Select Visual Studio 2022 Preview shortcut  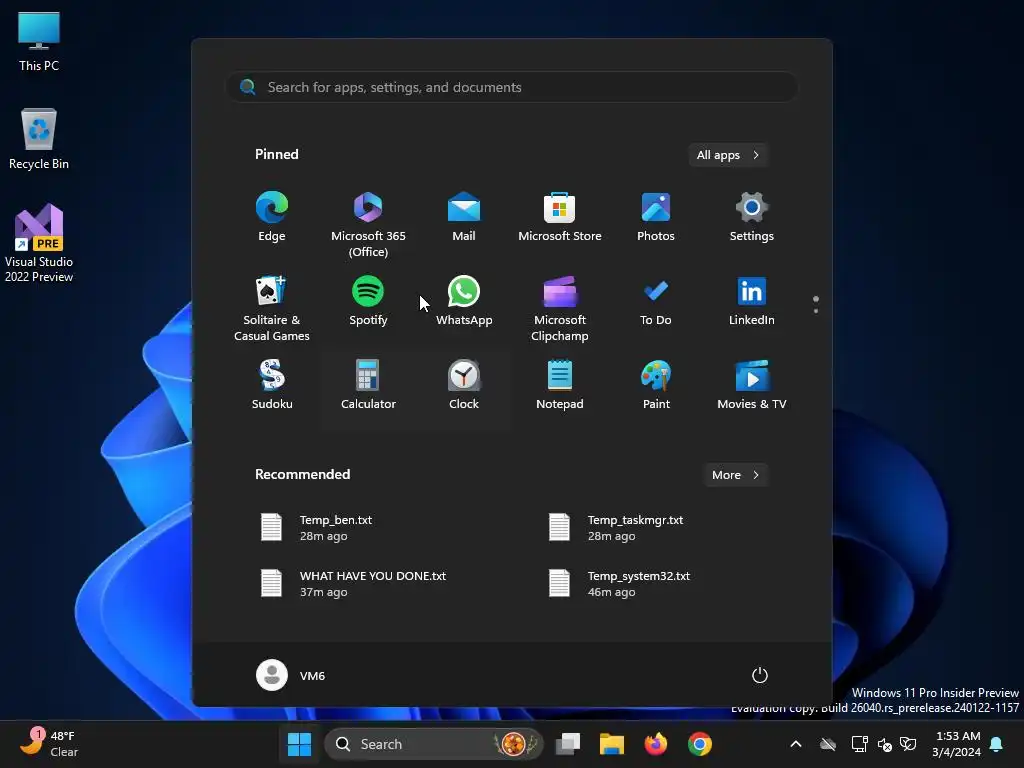click(39, 243)
